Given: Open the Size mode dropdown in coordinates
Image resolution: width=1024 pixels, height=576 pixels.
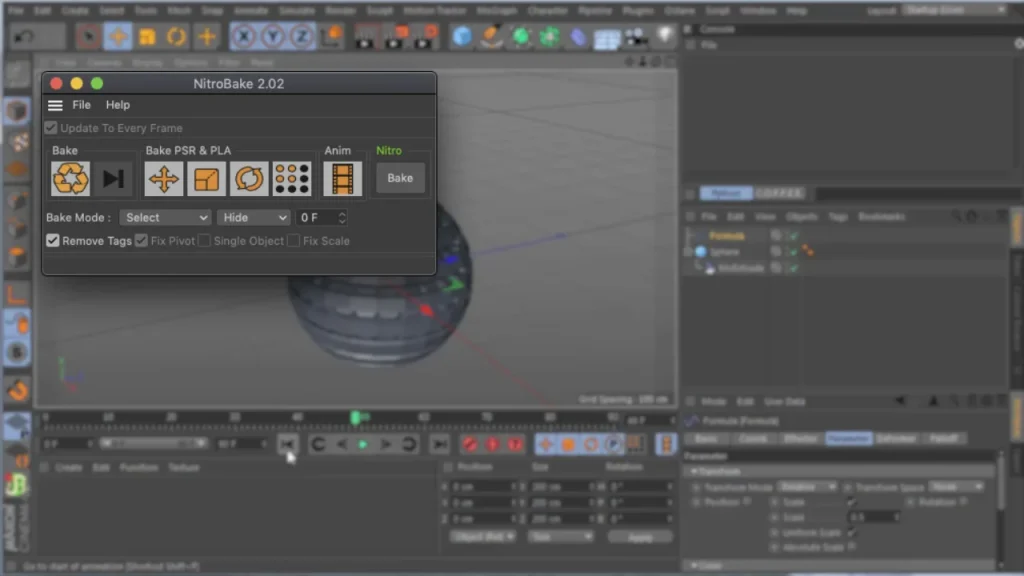Looking at the screenshot, I should 560,537.
